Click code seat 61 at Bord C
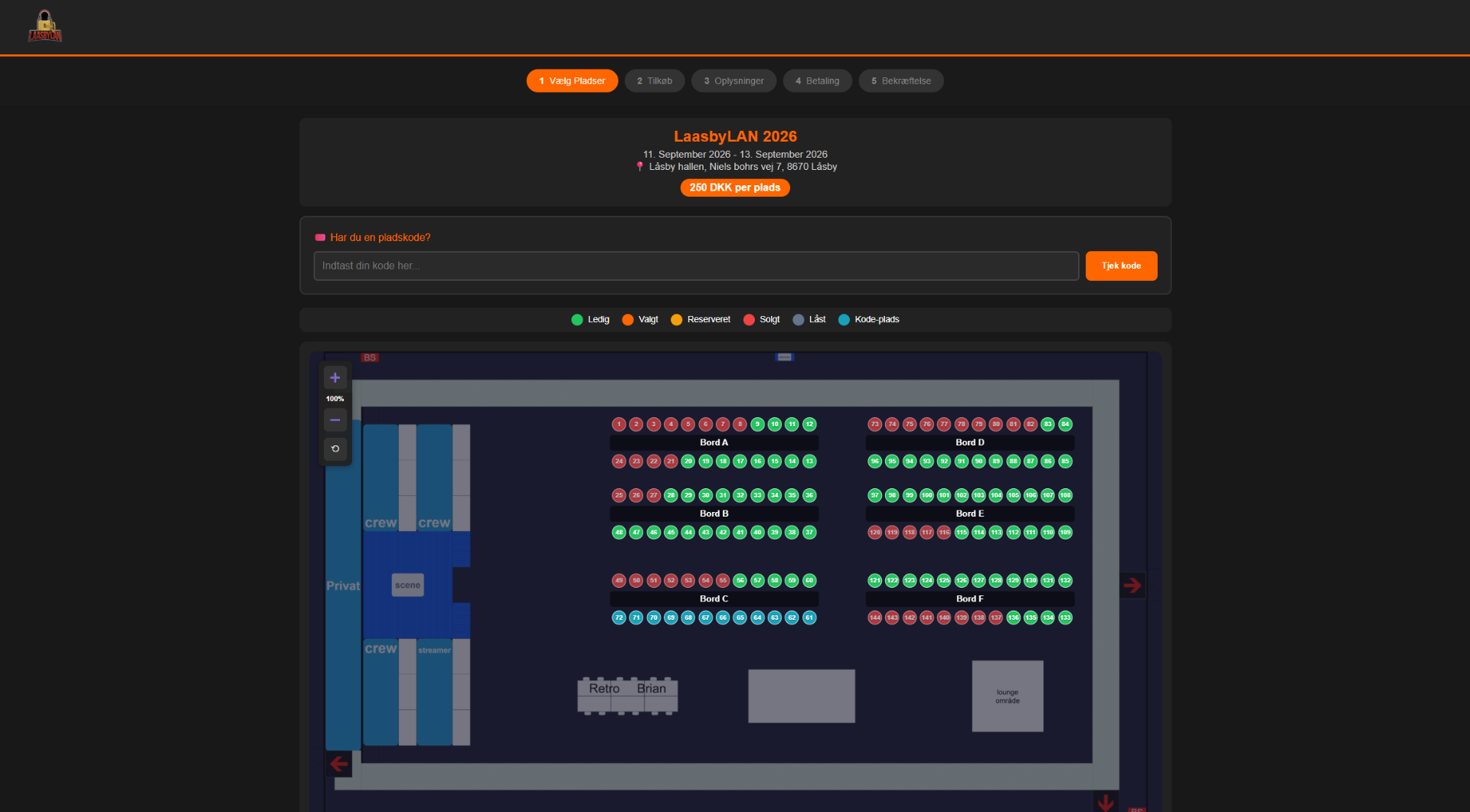1470x812 pixels. tap(809, 618)
